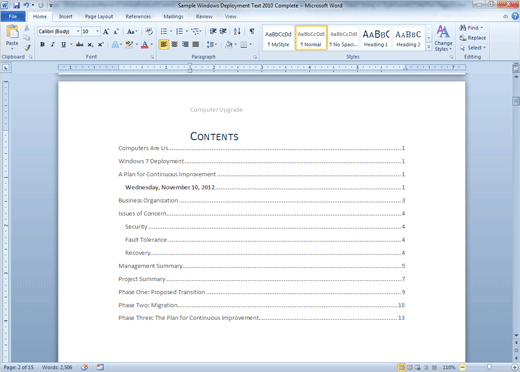Screen dimensions: 520x372
Task: Minimize the ribbon with caret icon
Action: click(505, 16)
